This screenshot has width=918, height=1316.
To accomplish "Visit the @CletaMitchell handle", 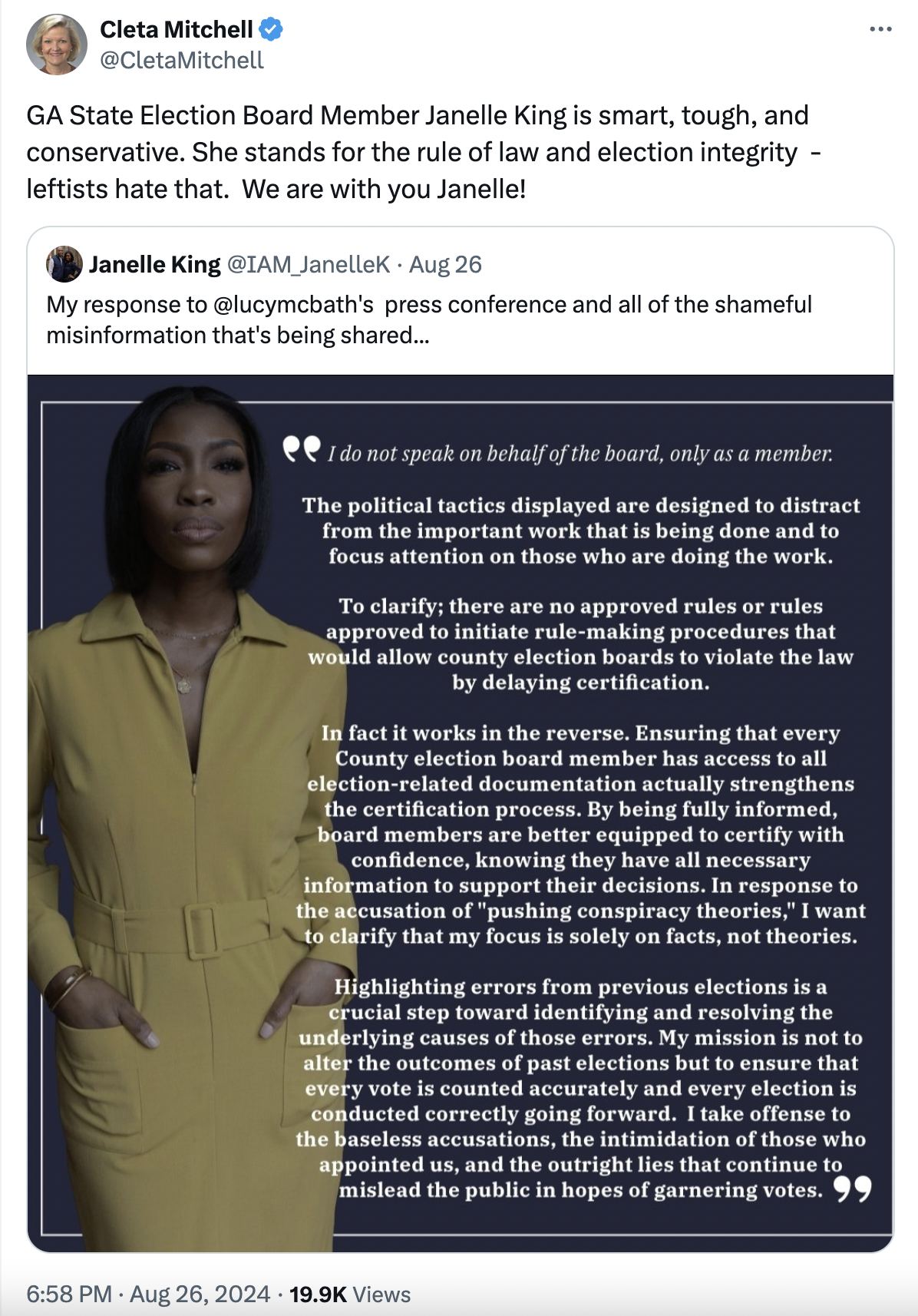I will click(x=182, y=61).
